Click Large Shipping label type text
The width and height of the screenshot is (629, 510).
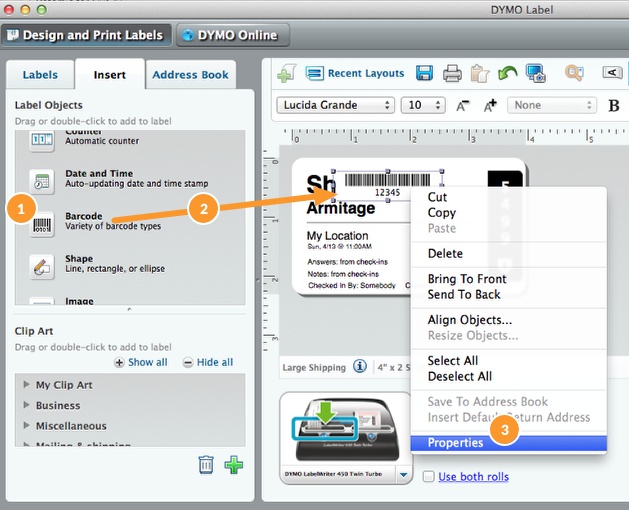(x=314, y=368)
